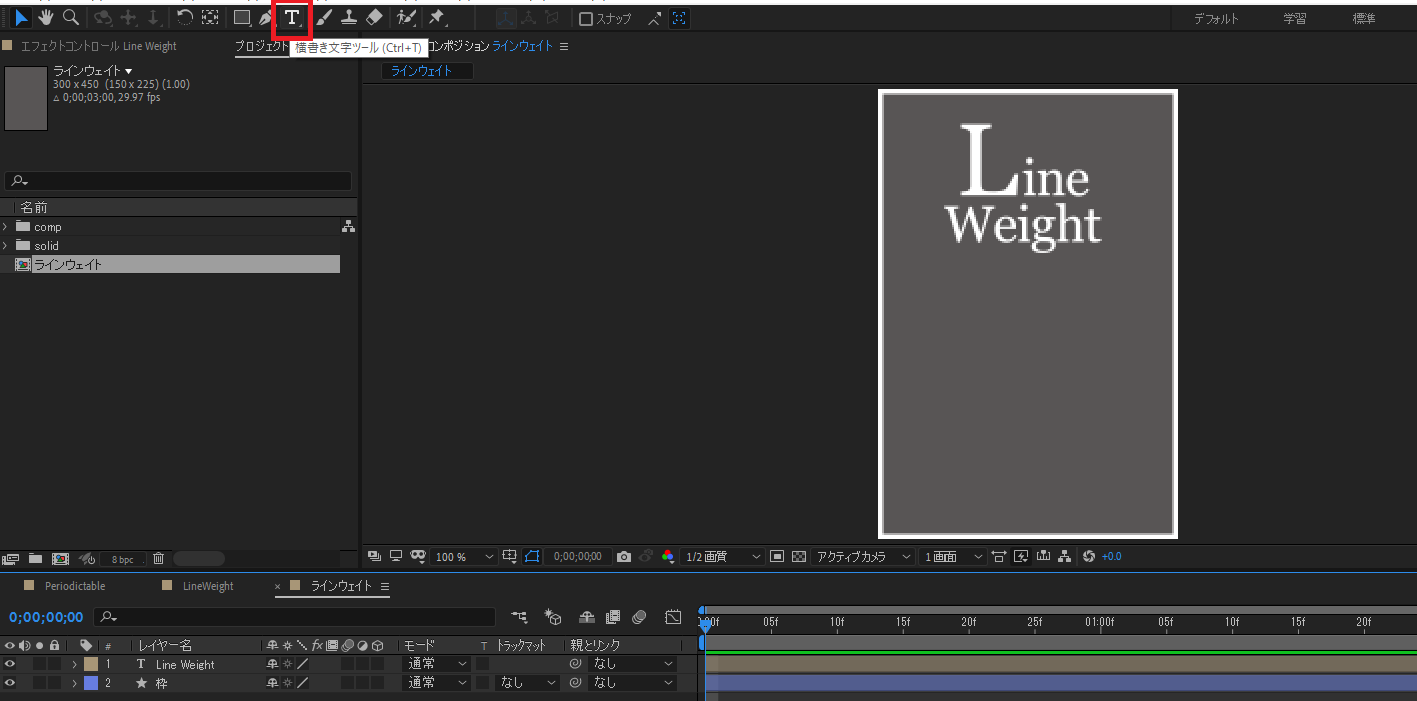Screen dimensions: 1417x701
Task: Open the composition mini-flowchart icon in timeline
Action: 518,617
